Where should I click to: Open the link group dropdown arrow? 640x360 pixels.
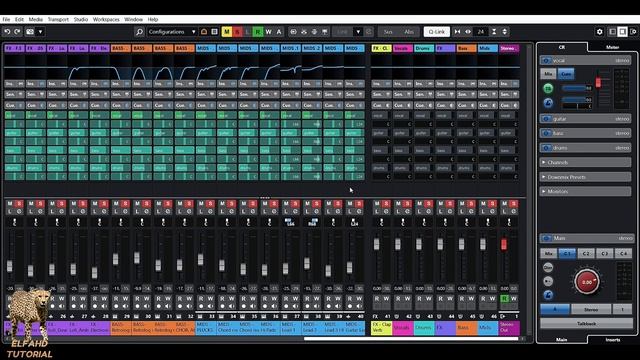click(x=358, y=31)
